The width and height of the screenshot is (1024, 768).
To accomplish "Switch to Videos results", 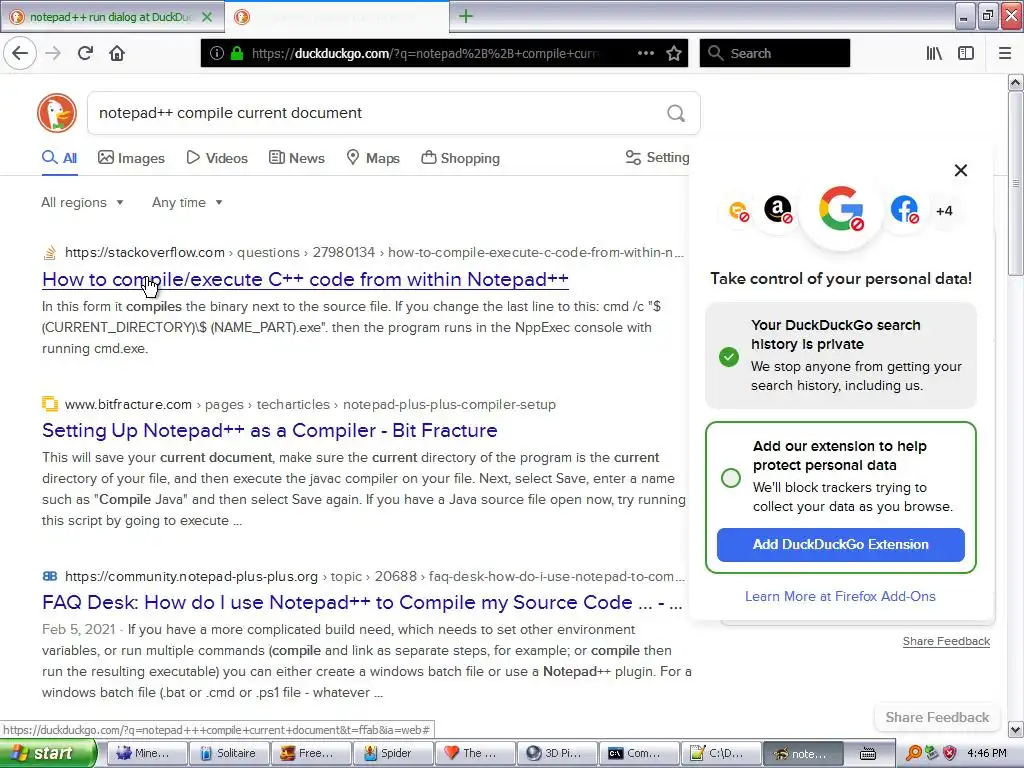I will coord(217,158).
